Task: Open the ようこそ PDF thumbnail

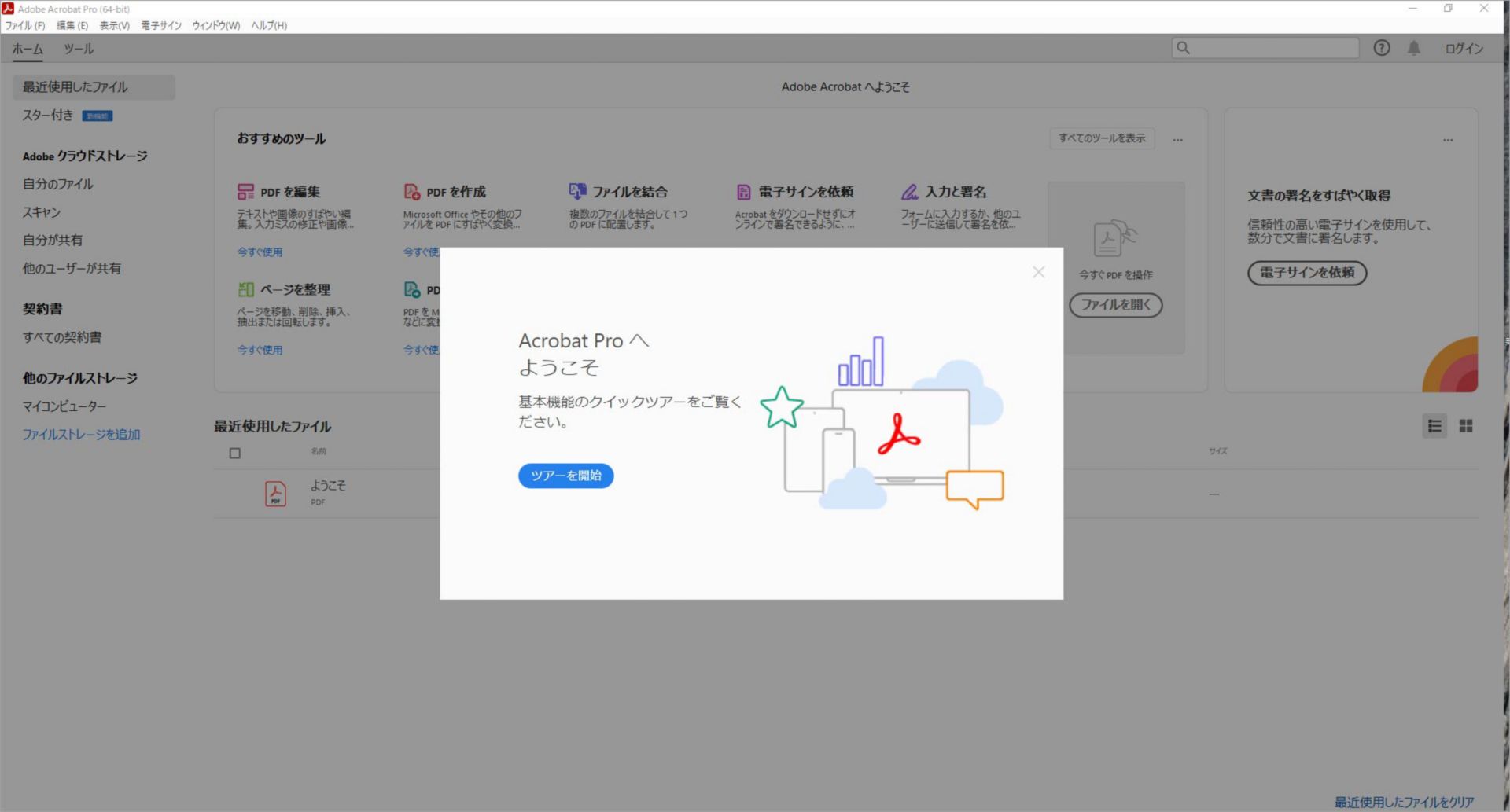Action: point(276,492)
